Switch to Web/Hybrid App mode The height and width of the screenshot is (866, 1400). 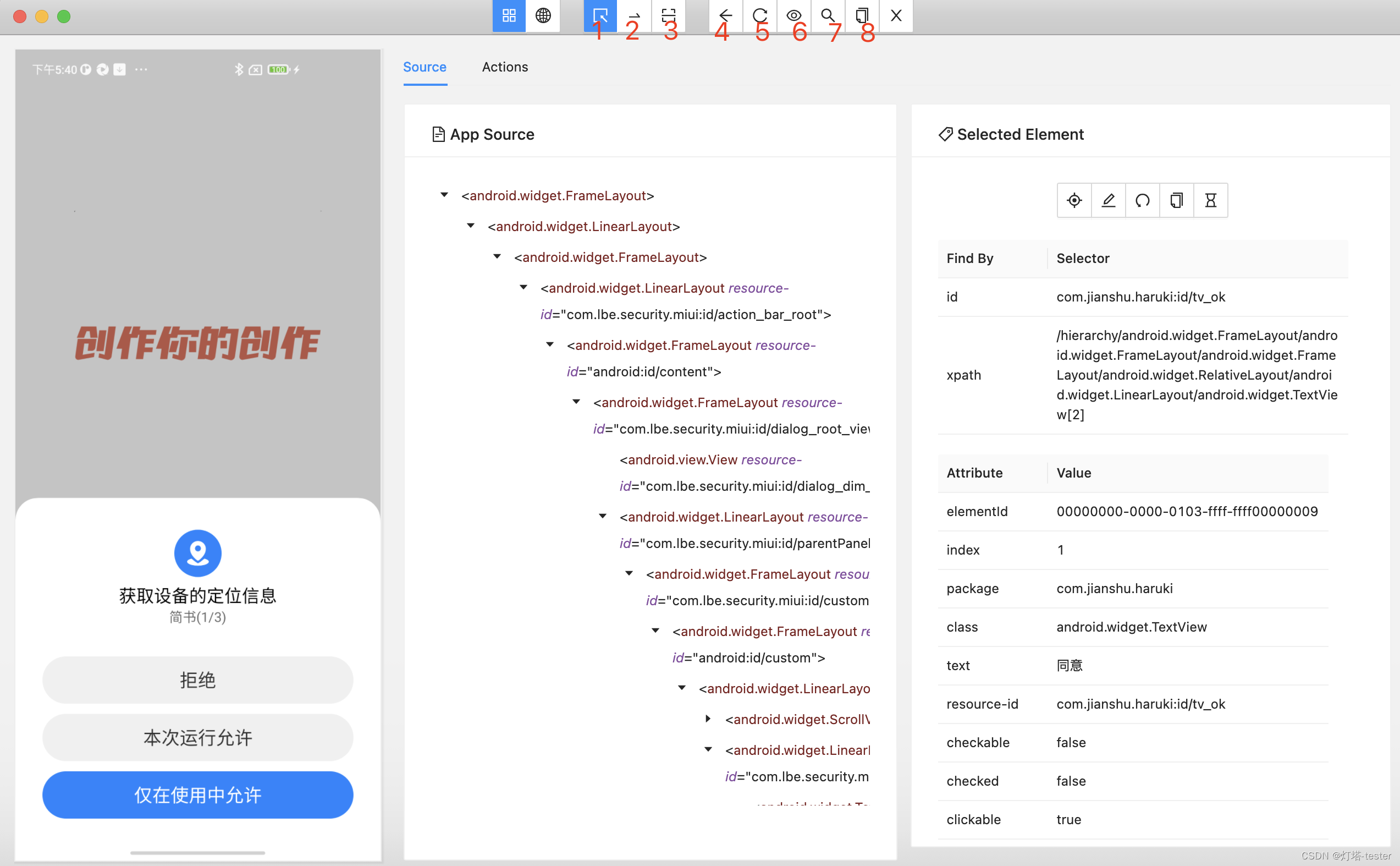click(543, 15)
